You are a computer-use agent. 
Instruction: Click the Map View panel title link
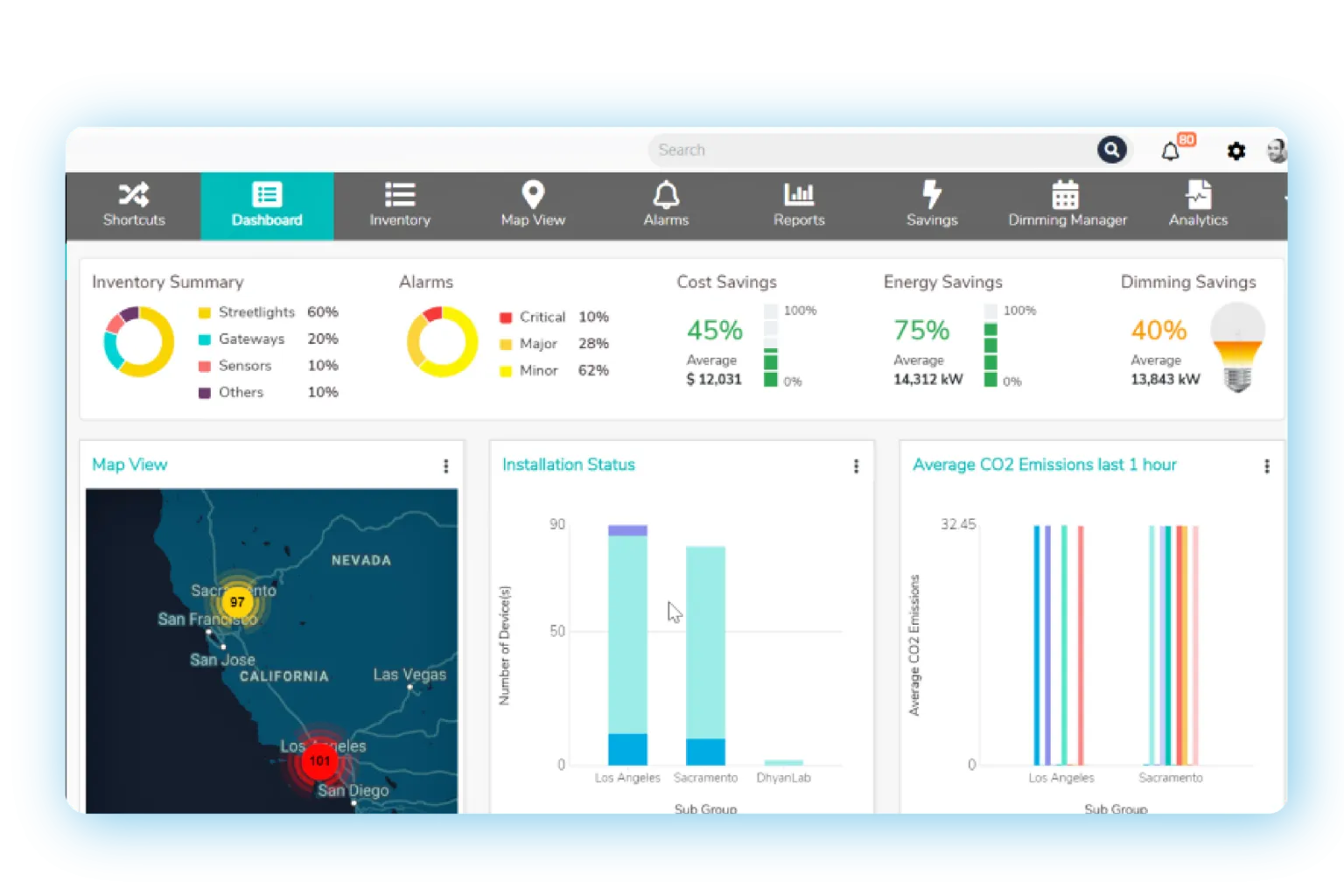coord(129,465)
